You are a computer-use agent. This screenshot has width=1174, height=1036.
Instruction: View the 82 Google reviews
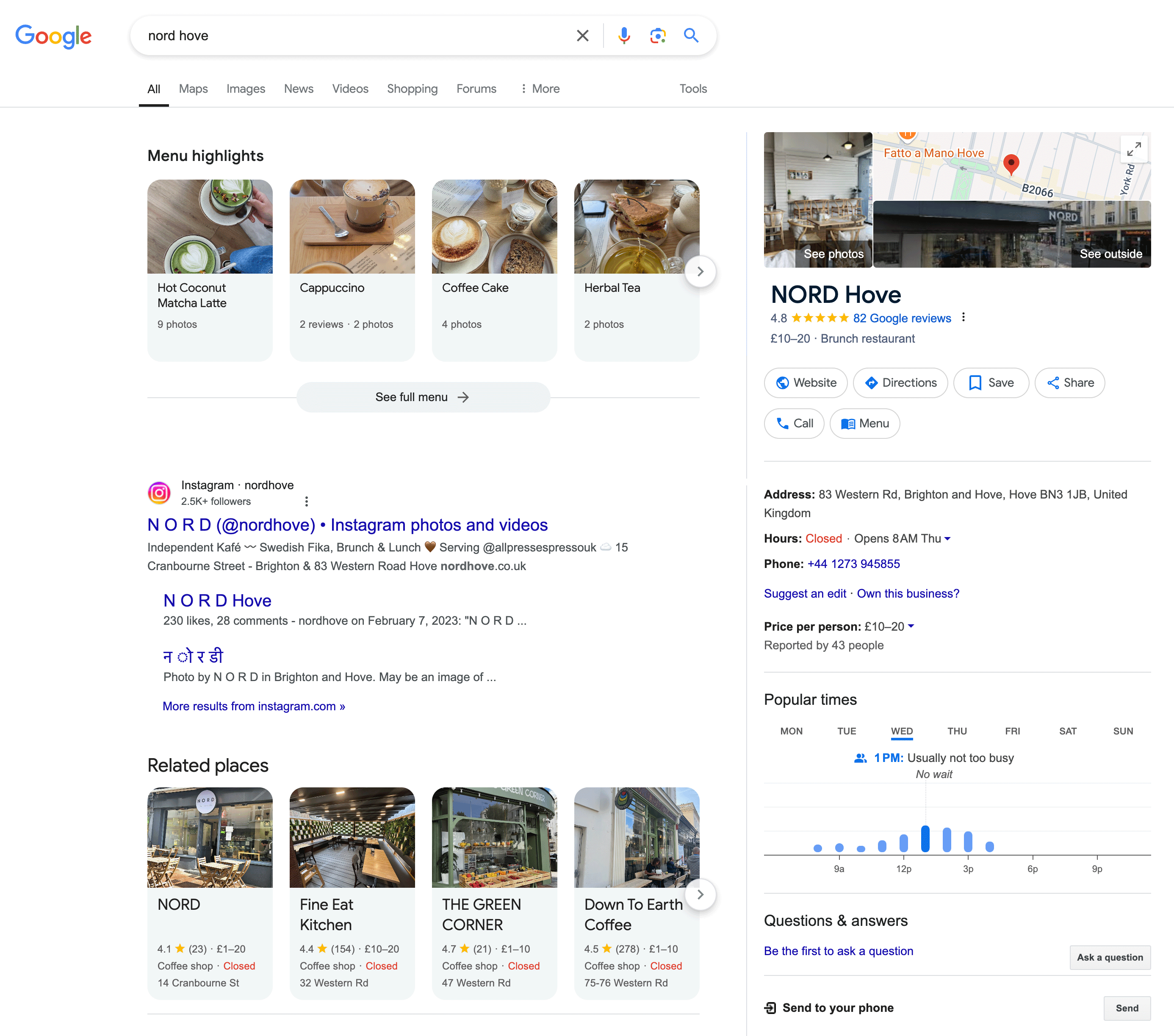click(903, 318)
